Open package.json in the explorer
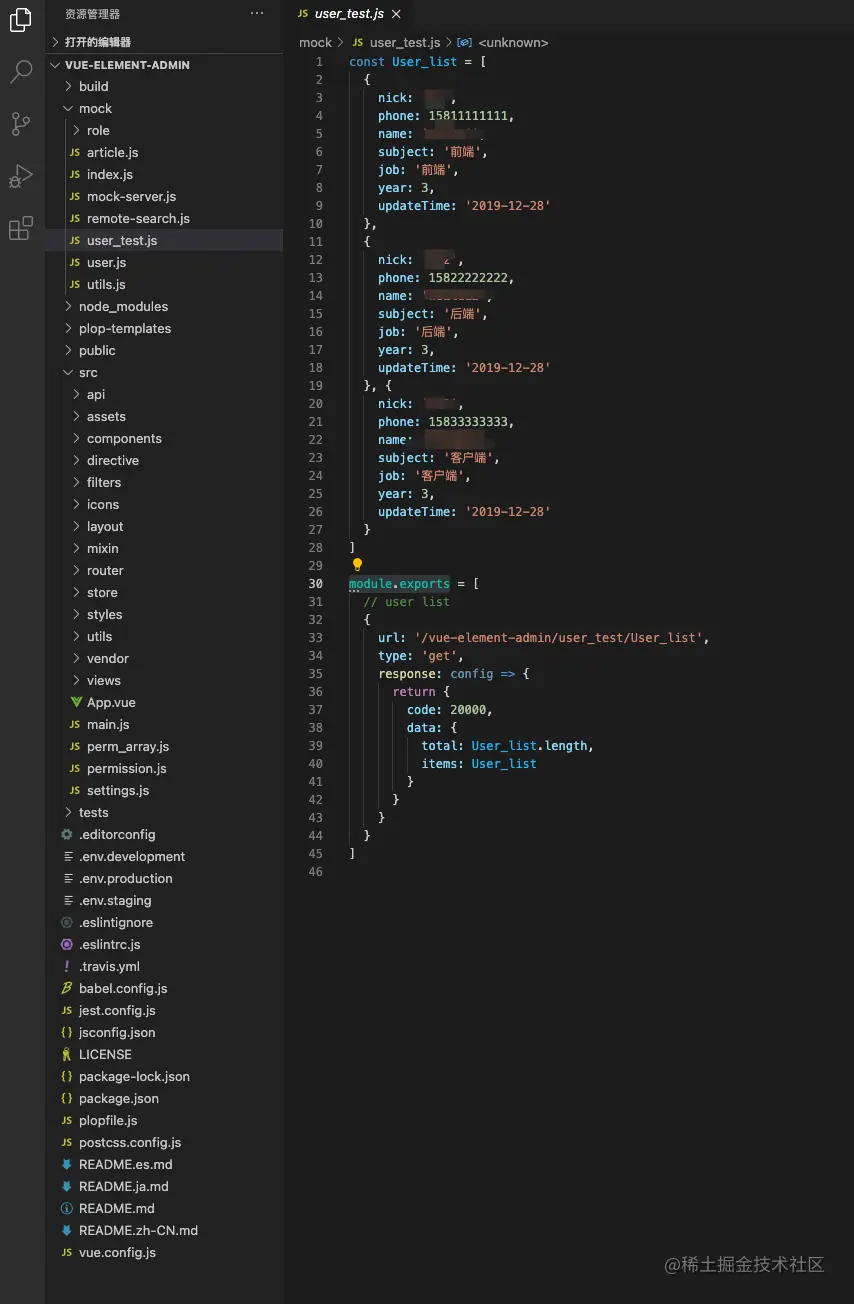 [118, 1099]
